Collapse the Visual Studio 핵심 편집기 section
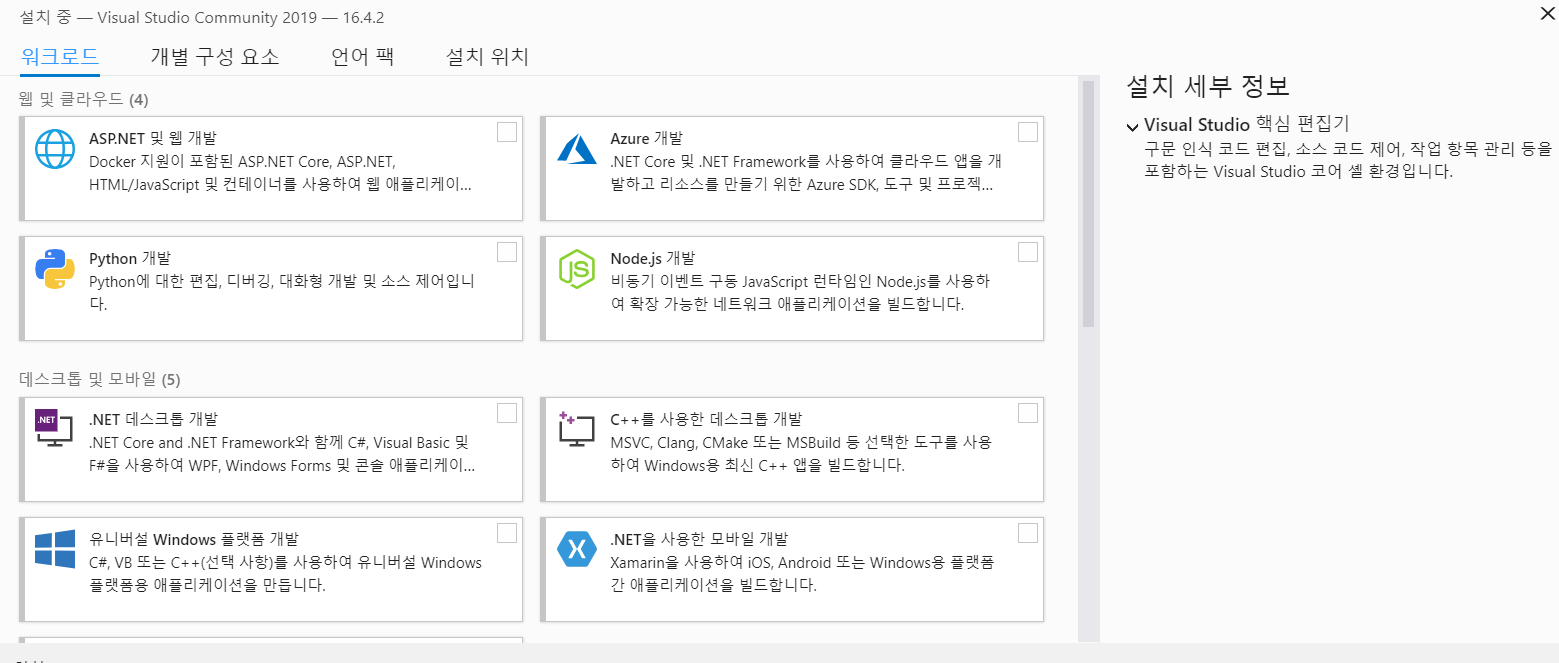This screenshot has height=663, width=1559. [x=1132, y=127]
